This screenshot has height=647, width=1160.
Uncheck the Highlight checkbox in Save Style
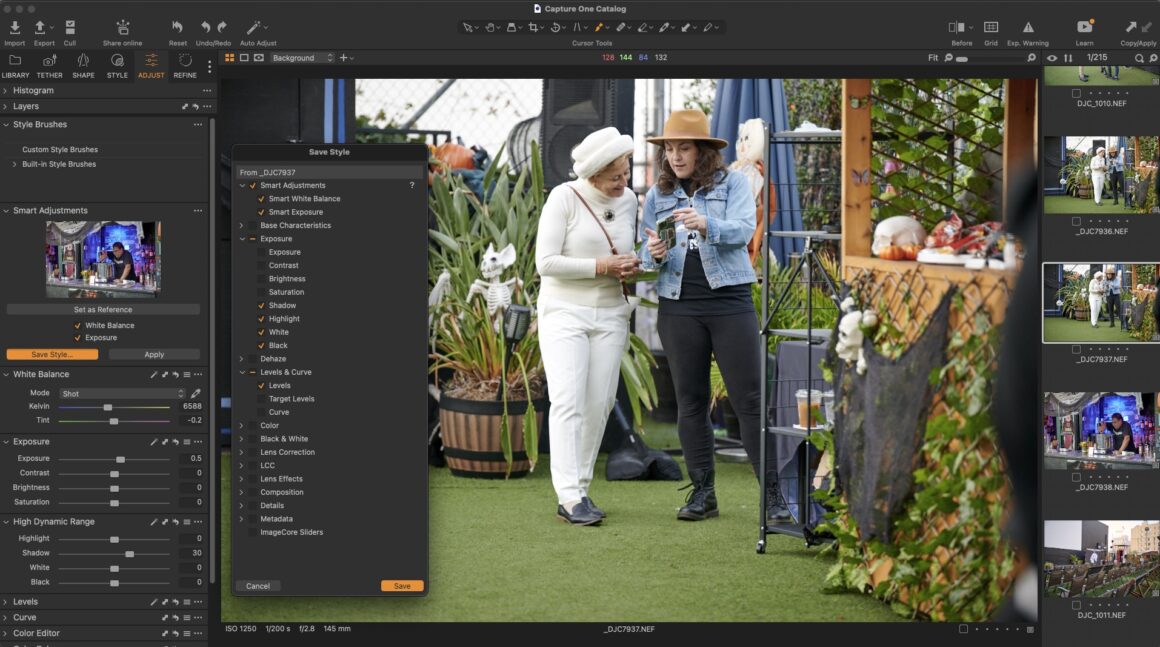pos(261,319)
